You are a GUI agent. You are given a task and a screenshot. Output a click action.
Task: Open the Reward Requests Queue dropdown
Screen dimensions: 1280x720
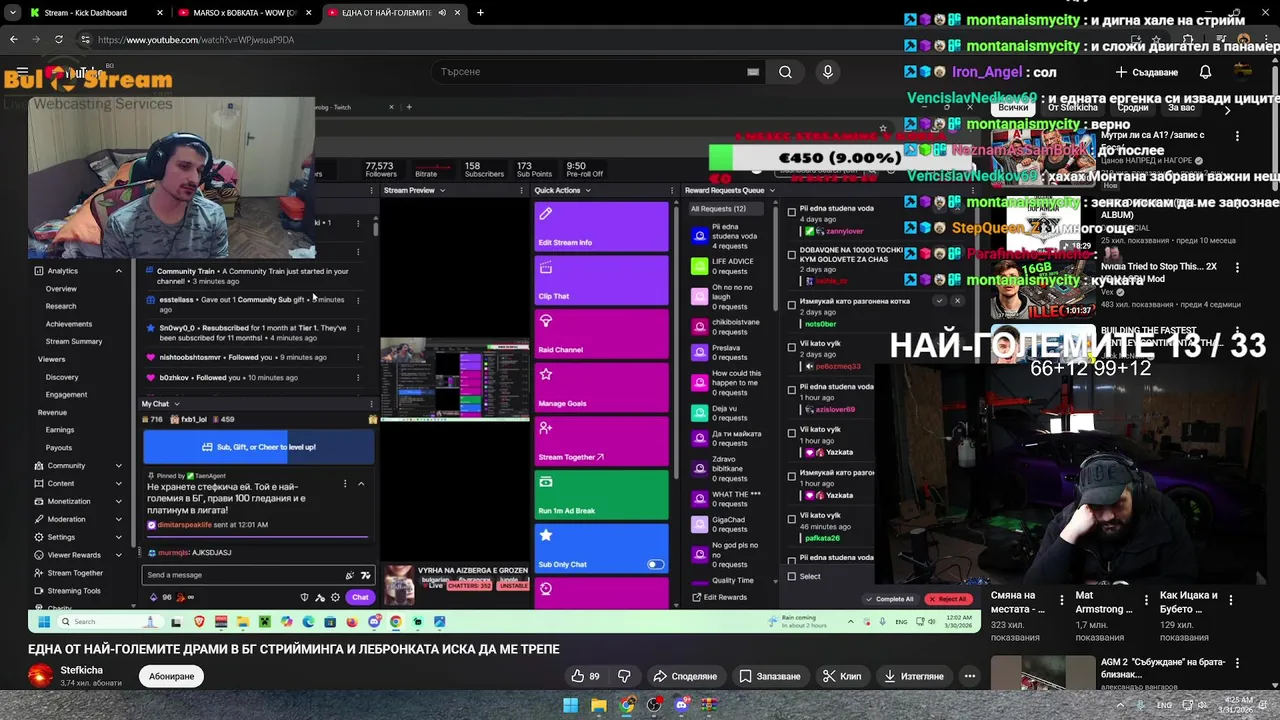tap(773, 190)
